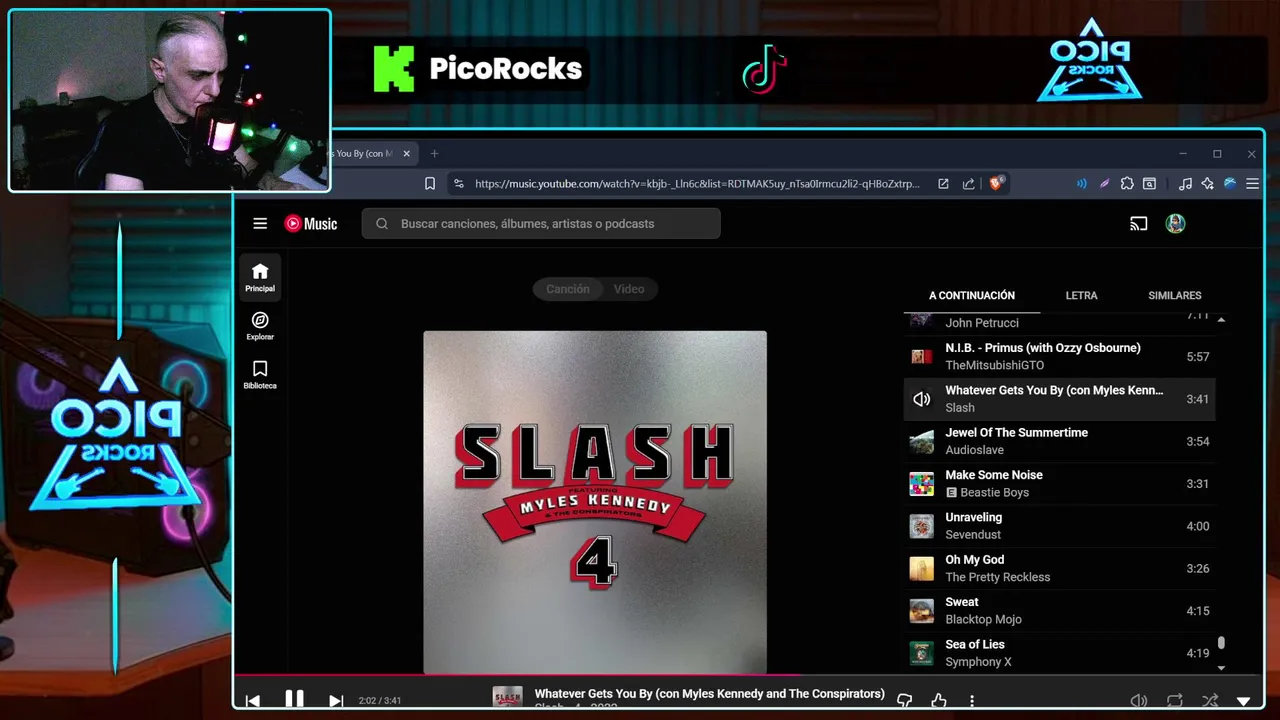
Task: Pause the current song
Action: (294, 700)
